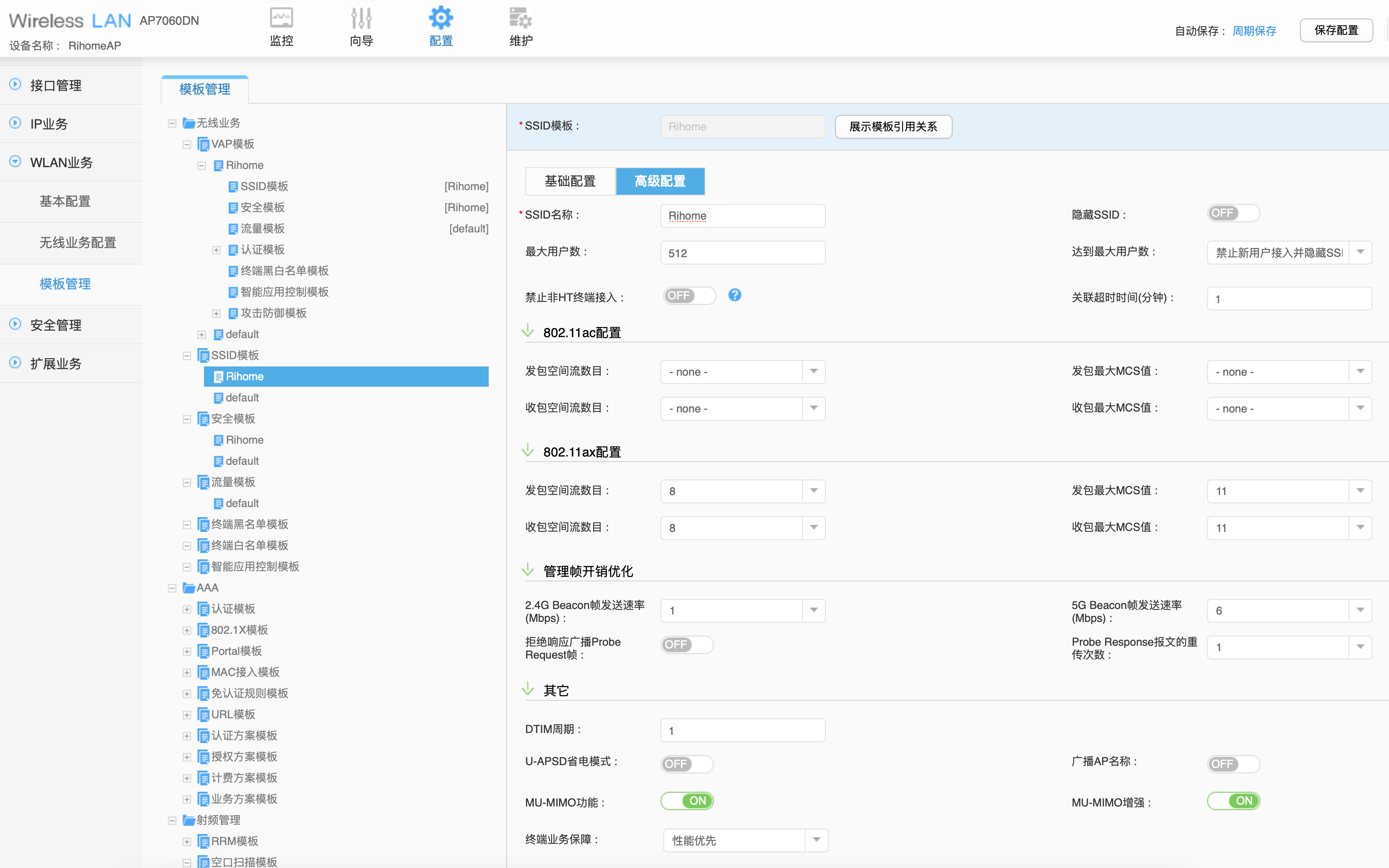Image resolution: width=1389 pixels, height=868 pixels.
Task: Click the 最大用户数 input field
Action: pyautogui.click(x=743, y=253)
